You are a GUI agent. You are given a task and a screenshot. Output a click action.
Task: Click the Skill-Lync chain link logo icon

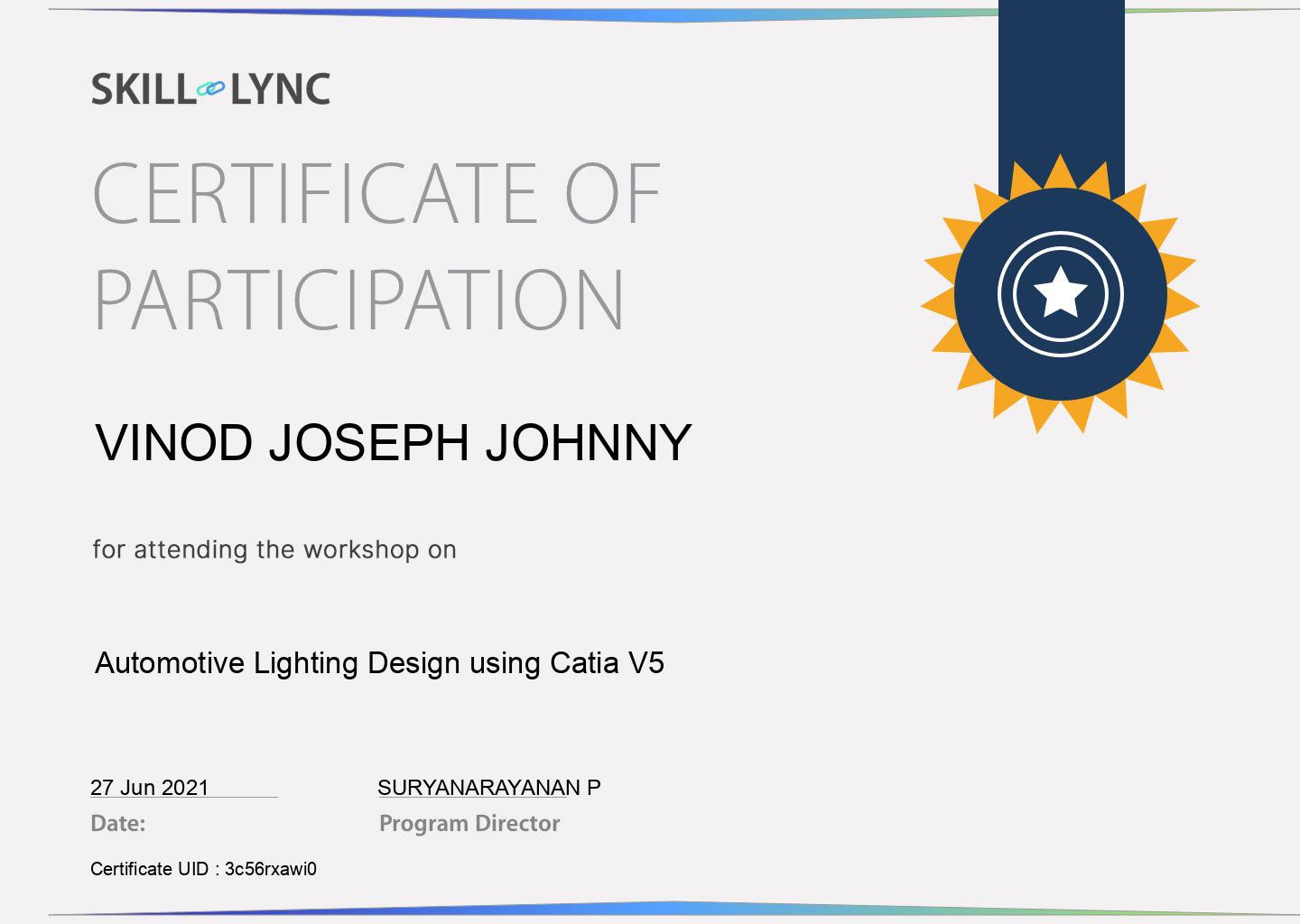click(210, 88)
